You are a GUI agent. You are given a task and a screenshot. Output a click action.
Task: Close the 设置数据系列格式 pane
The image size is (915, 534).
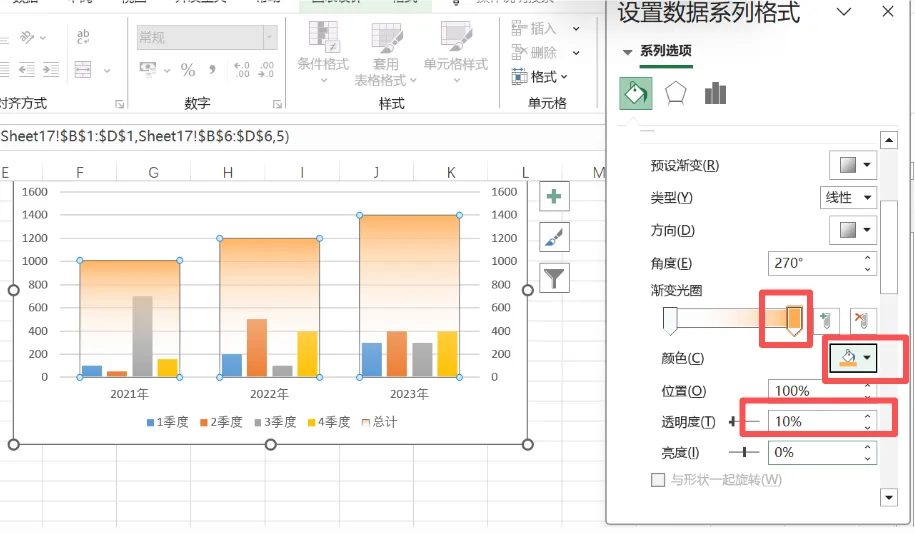[x=888, y=11]
